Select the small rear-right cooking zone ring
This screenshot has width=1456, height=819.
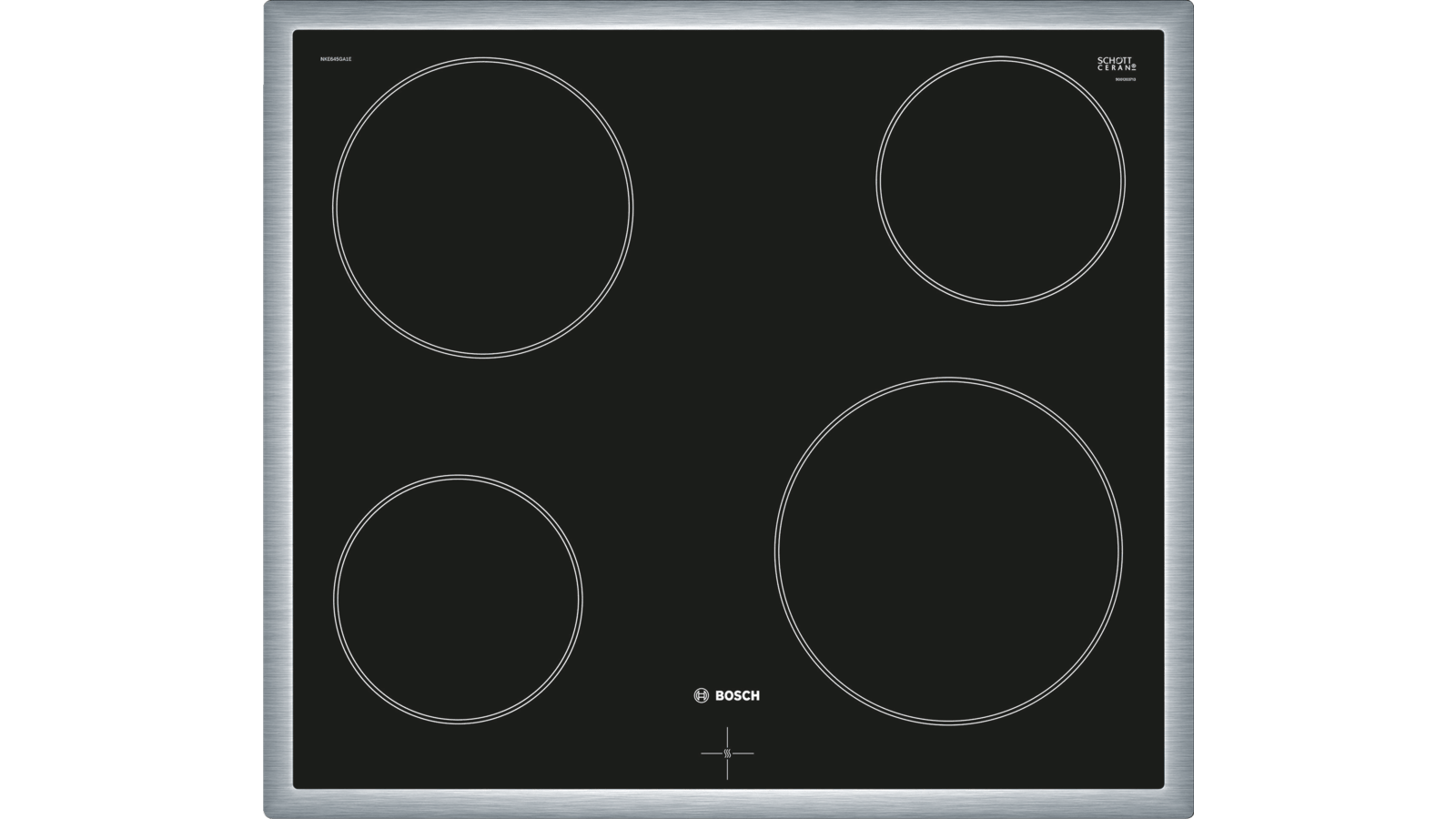tap(1001, 180)
